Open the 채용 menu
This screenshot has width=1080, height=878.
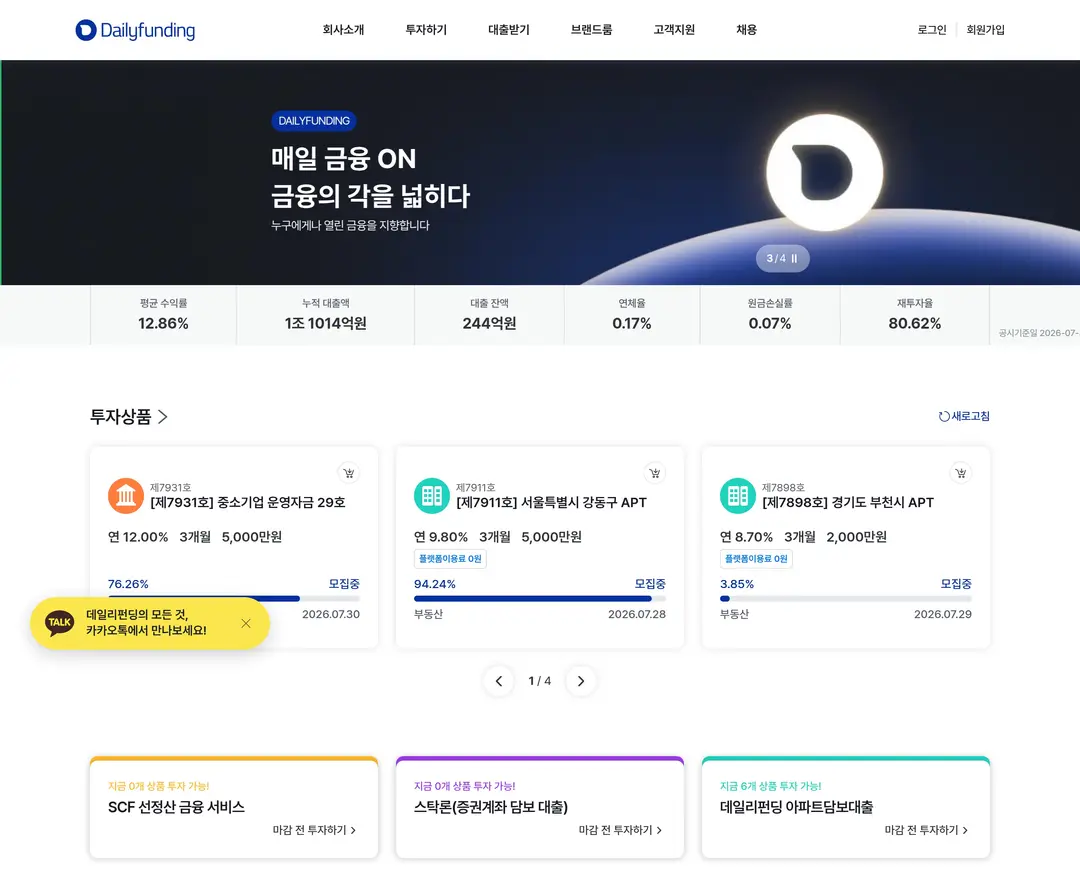click(747, 30)
